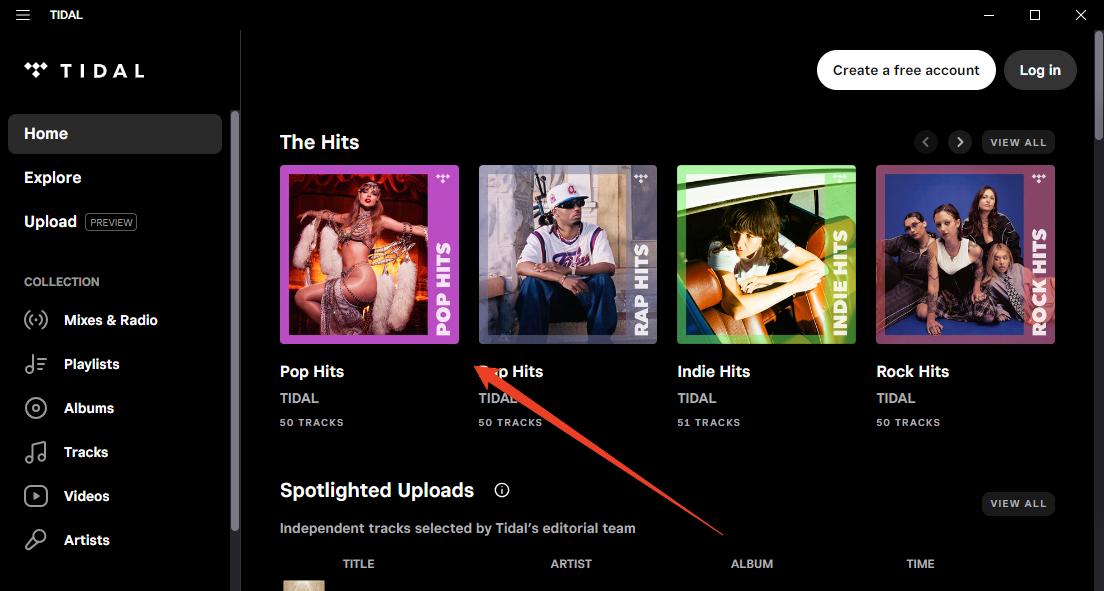
Task: Open Mixes & Radio from sidebar
Action: point(110,320)
